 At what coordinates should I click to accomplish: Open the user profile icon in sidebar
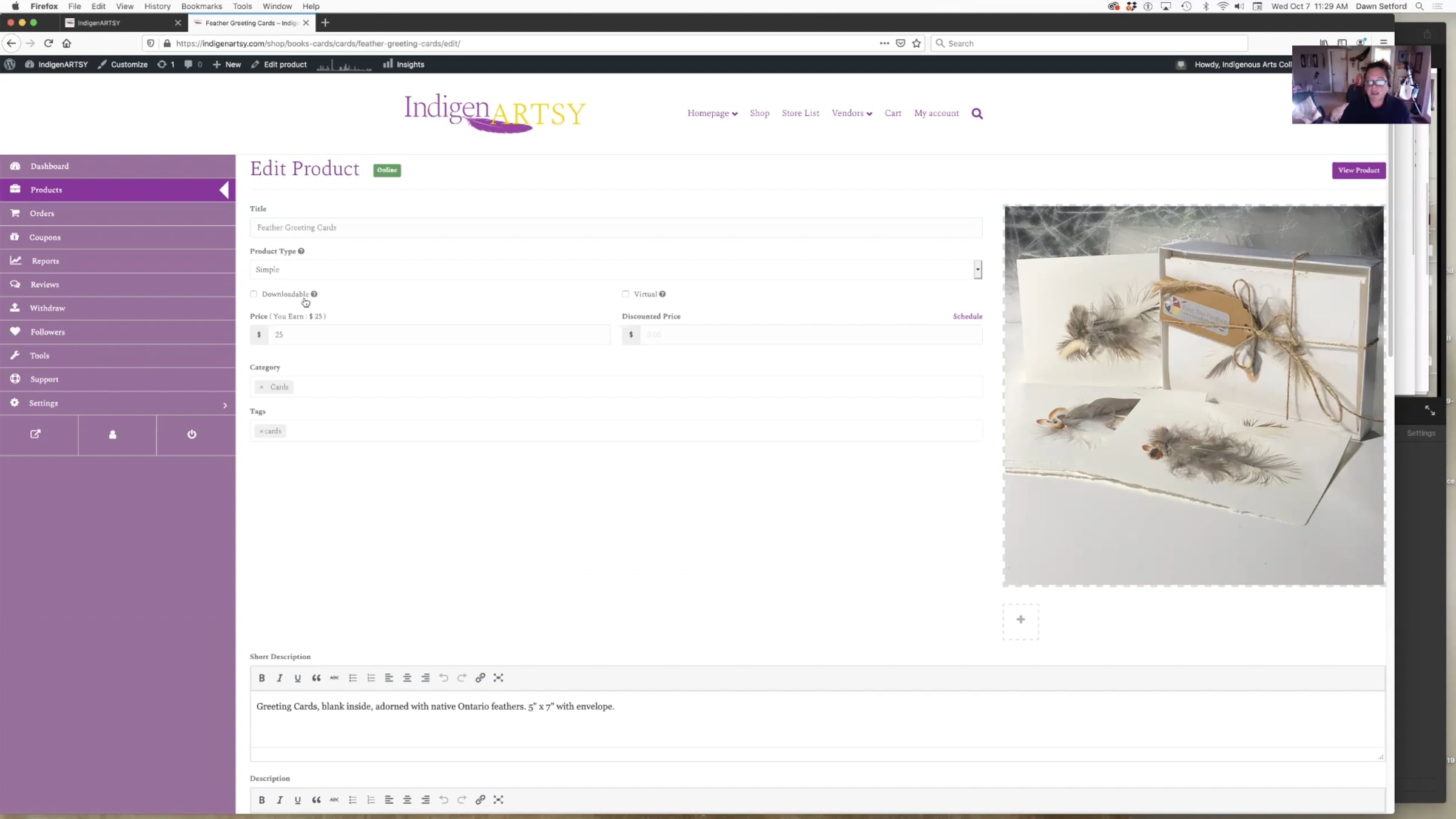113,434
